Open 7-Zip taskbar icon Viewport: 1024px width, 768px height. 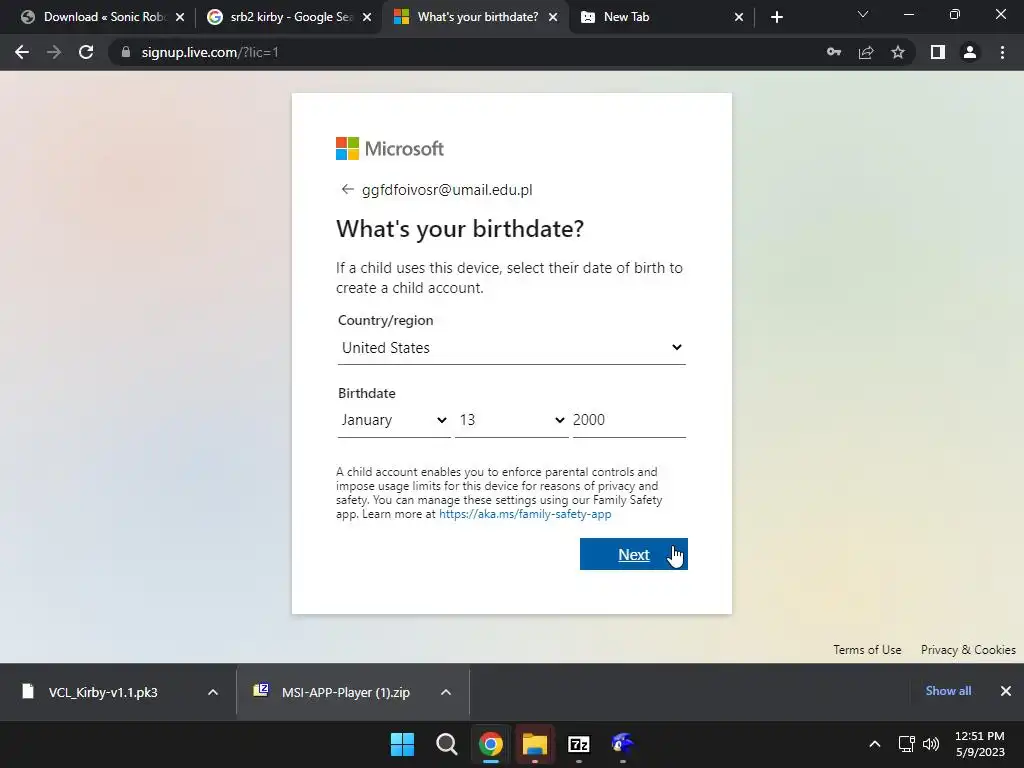pos(579,744)
